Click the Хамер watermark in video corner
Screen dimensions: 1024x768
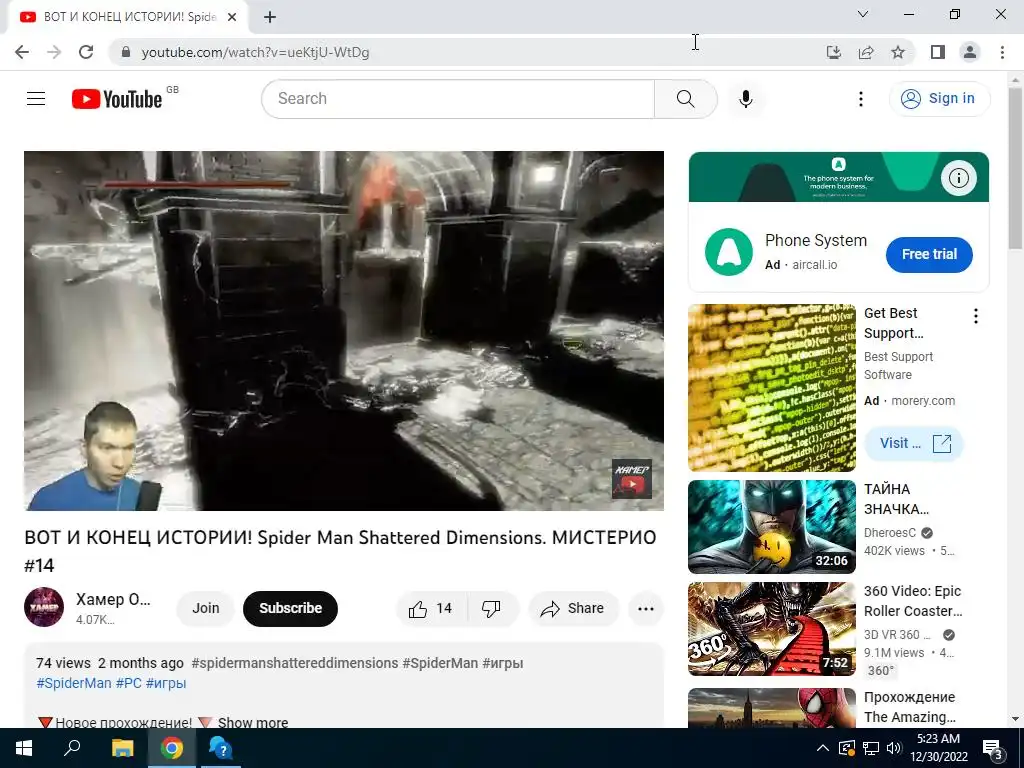[632, 479]
